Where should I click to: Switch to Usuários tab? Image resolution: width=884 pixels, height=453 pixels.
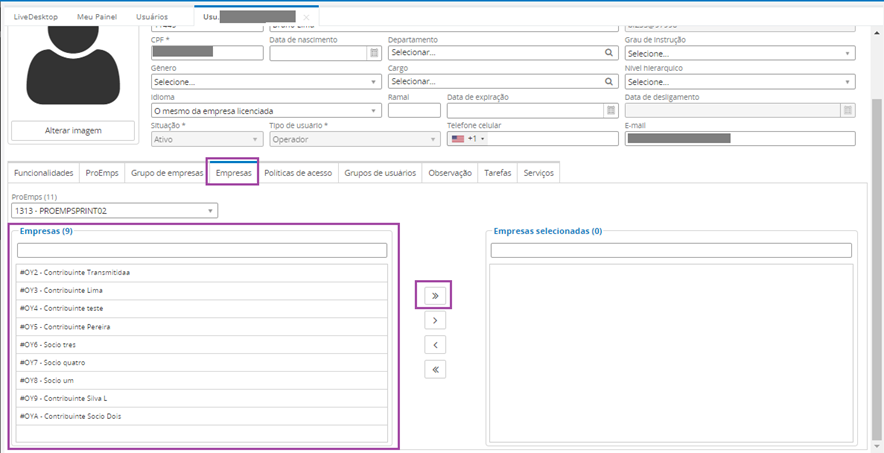pyautogui.click(x=152, y=17)
